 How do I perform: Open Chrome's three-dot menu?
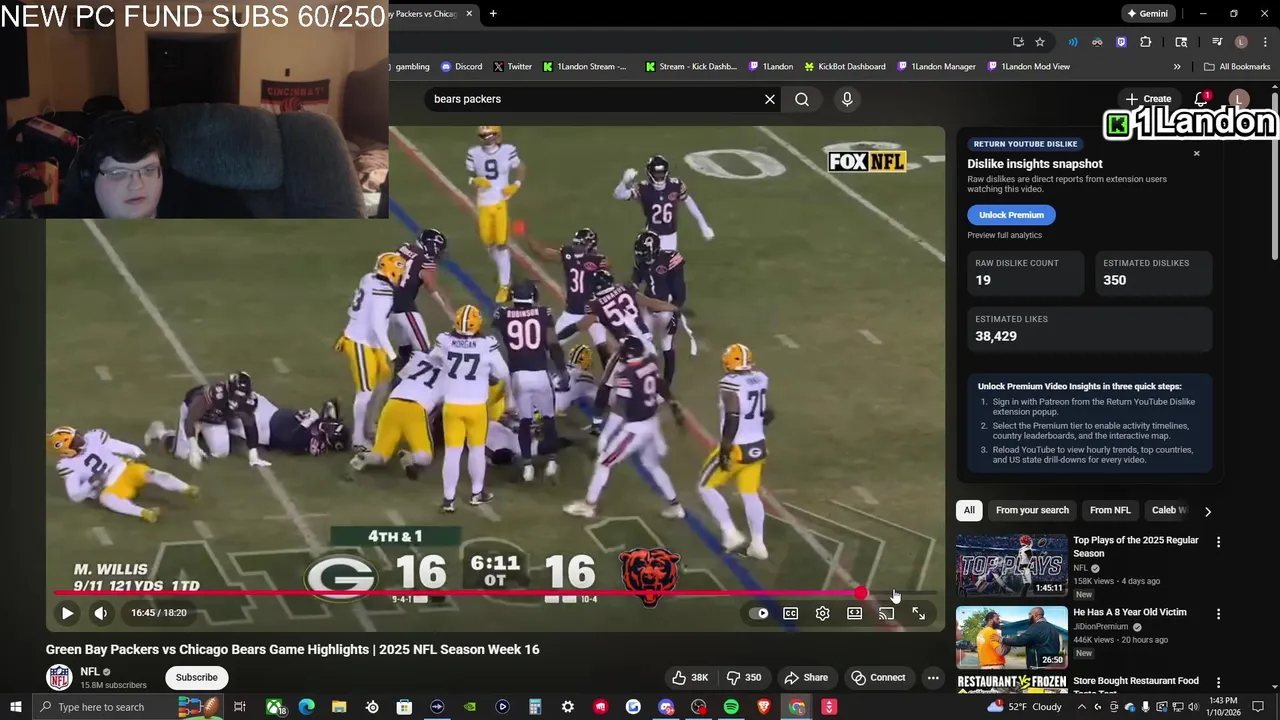(x=1265, y=42)
